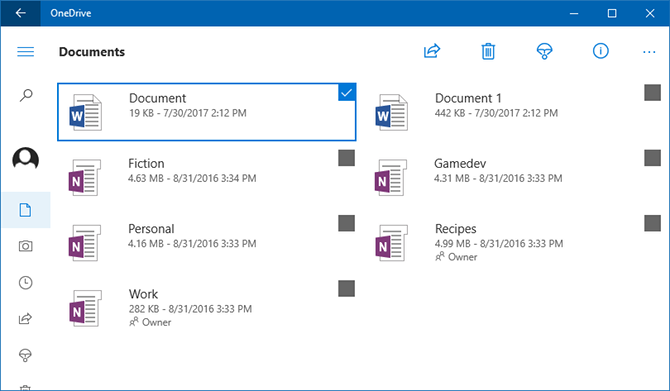Open Shared items in the sidebar
The width and height of the screenshot is (670, 391).
[25, 319]
